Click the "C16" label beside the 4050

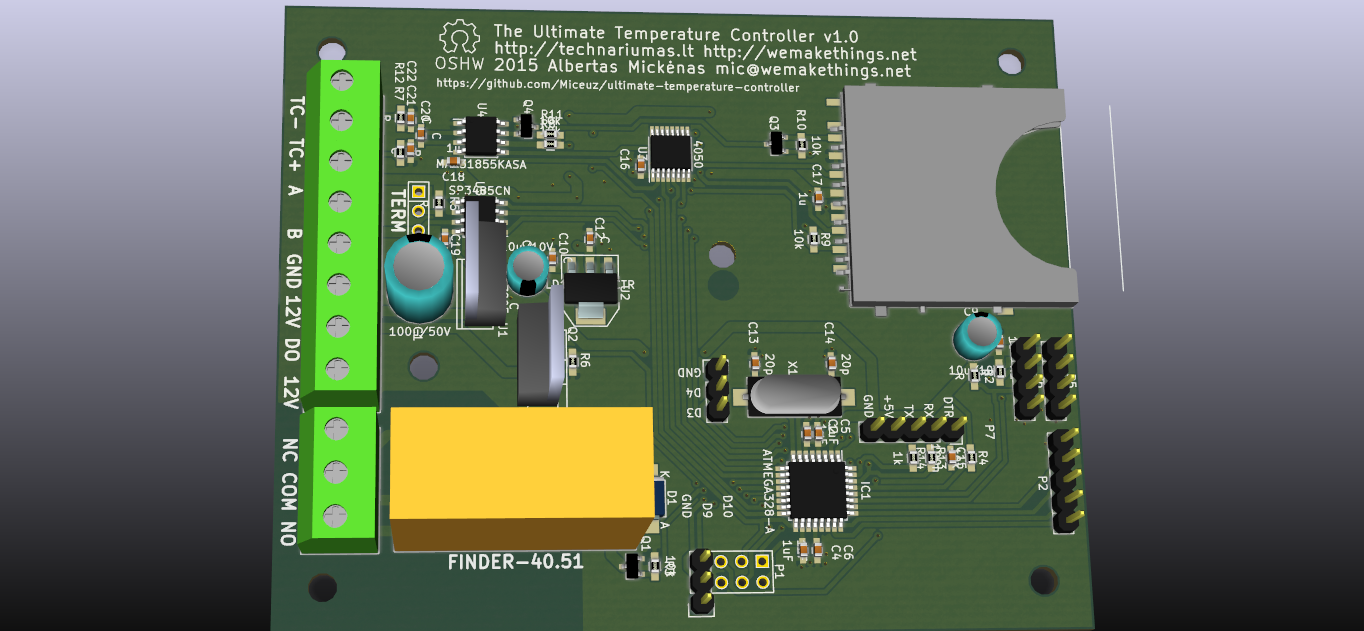[x=625, y=159]
